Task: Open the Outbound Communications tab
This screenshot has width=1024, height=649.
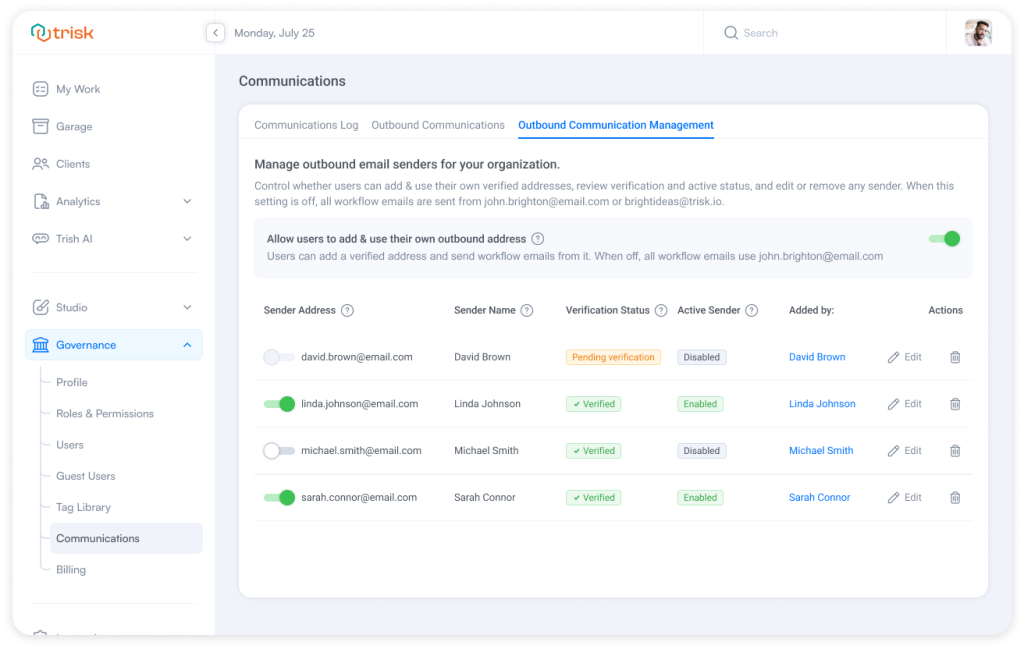Action: [x=437, y=125]
